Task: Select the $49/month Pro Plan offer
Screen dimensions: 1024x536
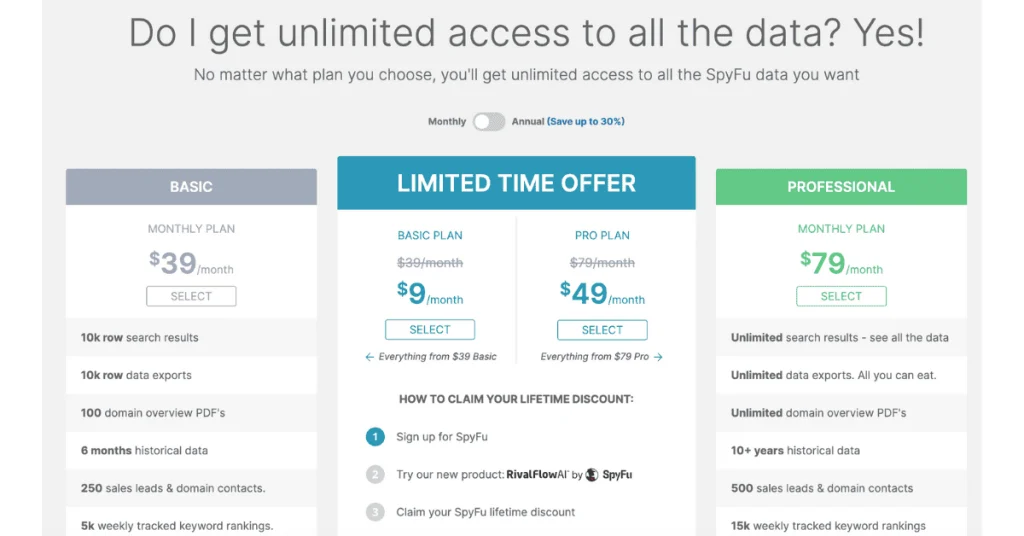Action: [x=602, y=330]
